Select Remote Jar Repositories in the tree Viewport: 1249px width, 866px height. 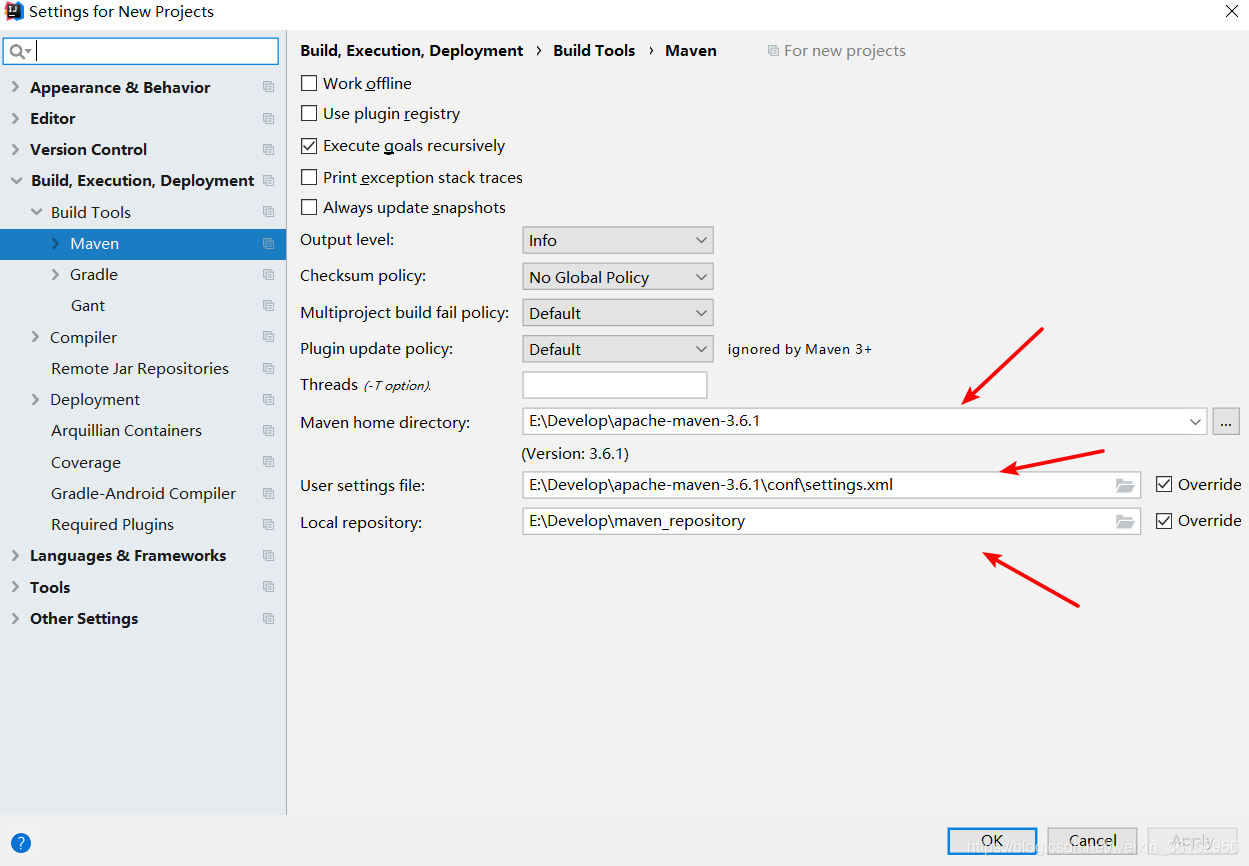[140, 369]
